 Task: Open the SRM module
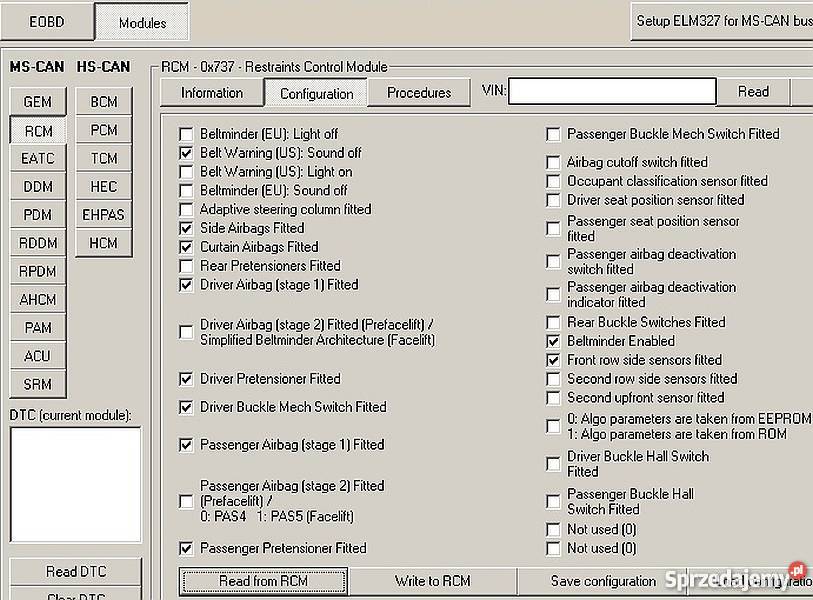37,384
